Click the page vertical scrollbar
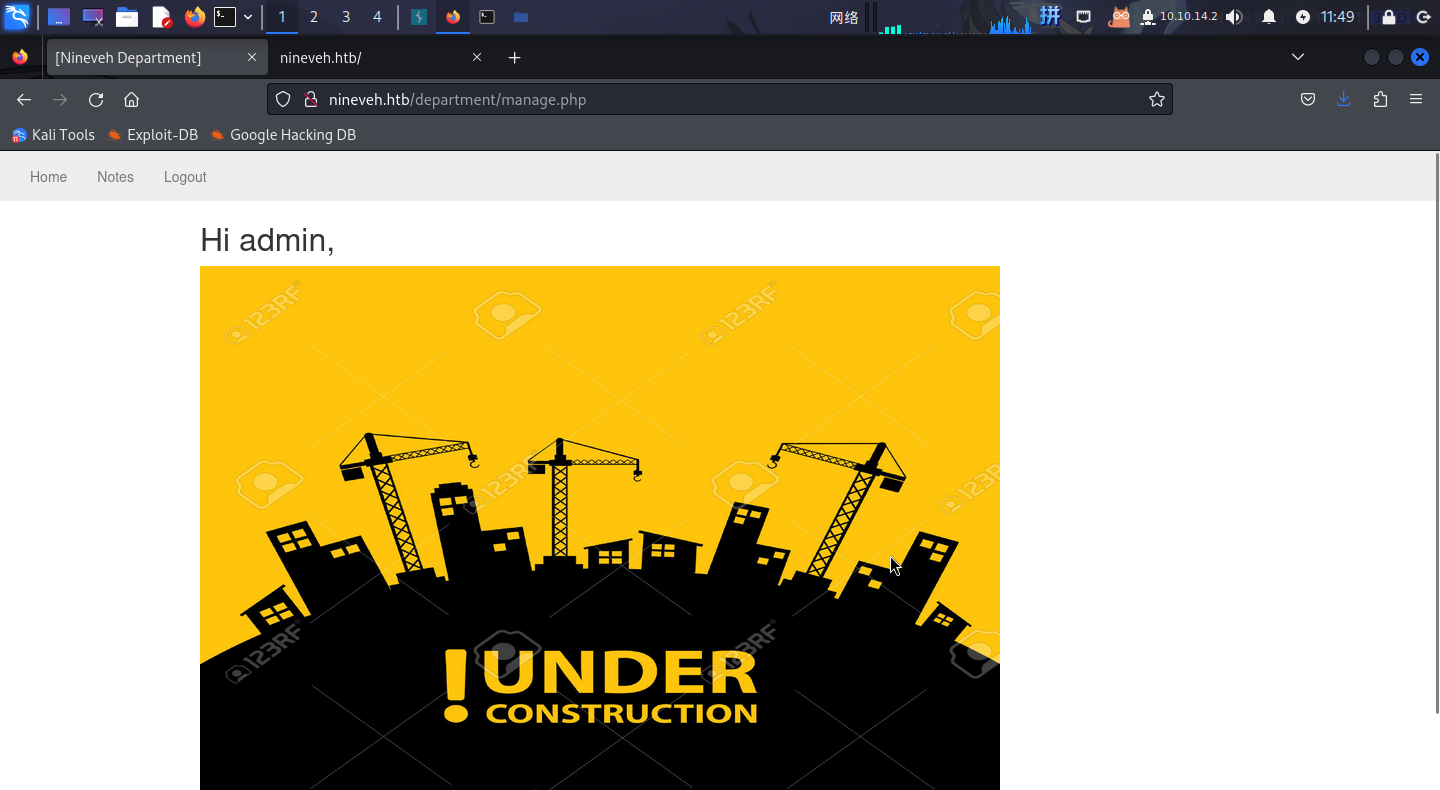The width and height of the screenshot is (1440, 790). click(1436, 433)
